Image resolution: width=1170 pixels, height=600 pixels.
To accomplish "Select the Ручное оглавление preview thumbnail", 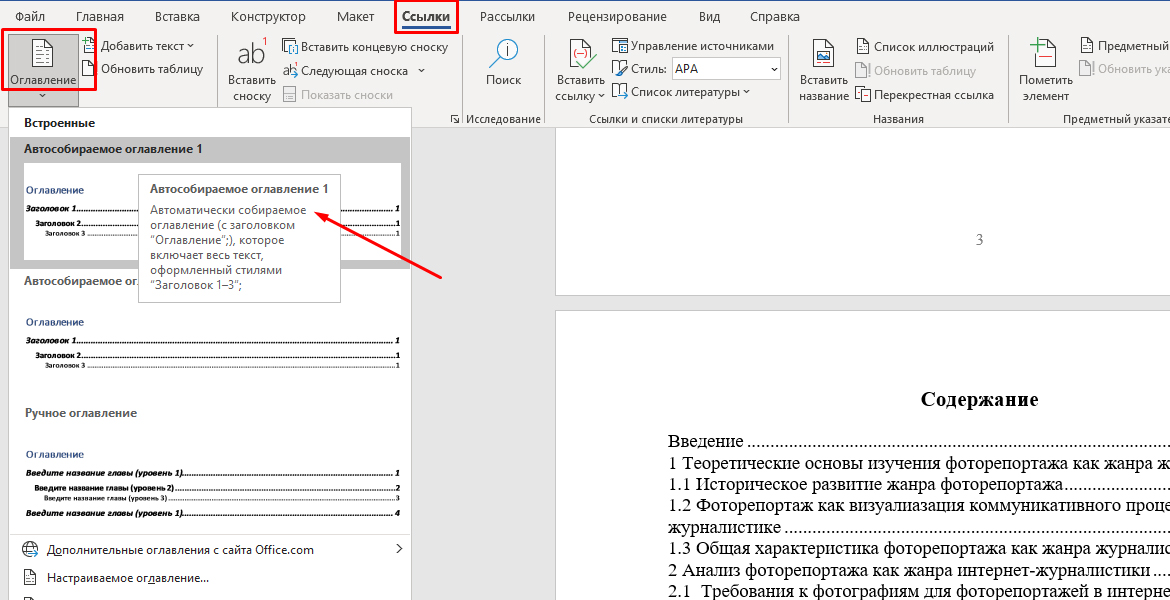I will point(213,485).
